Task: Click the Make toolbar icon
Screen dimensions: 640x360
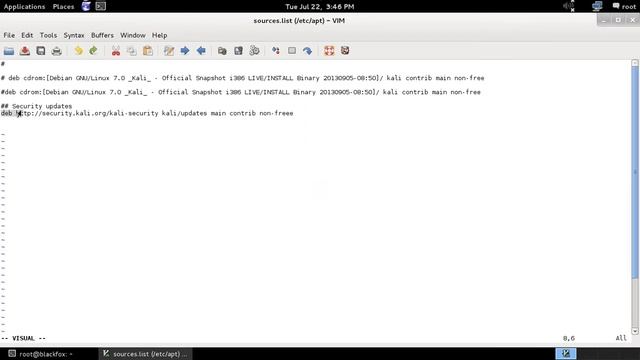Action: pos(276,51)
